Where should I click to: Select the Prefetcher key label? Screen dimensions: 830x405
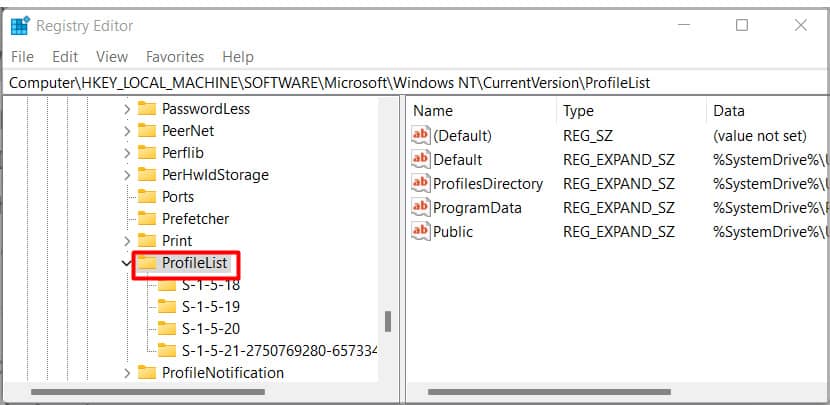(x=195, y=219)
